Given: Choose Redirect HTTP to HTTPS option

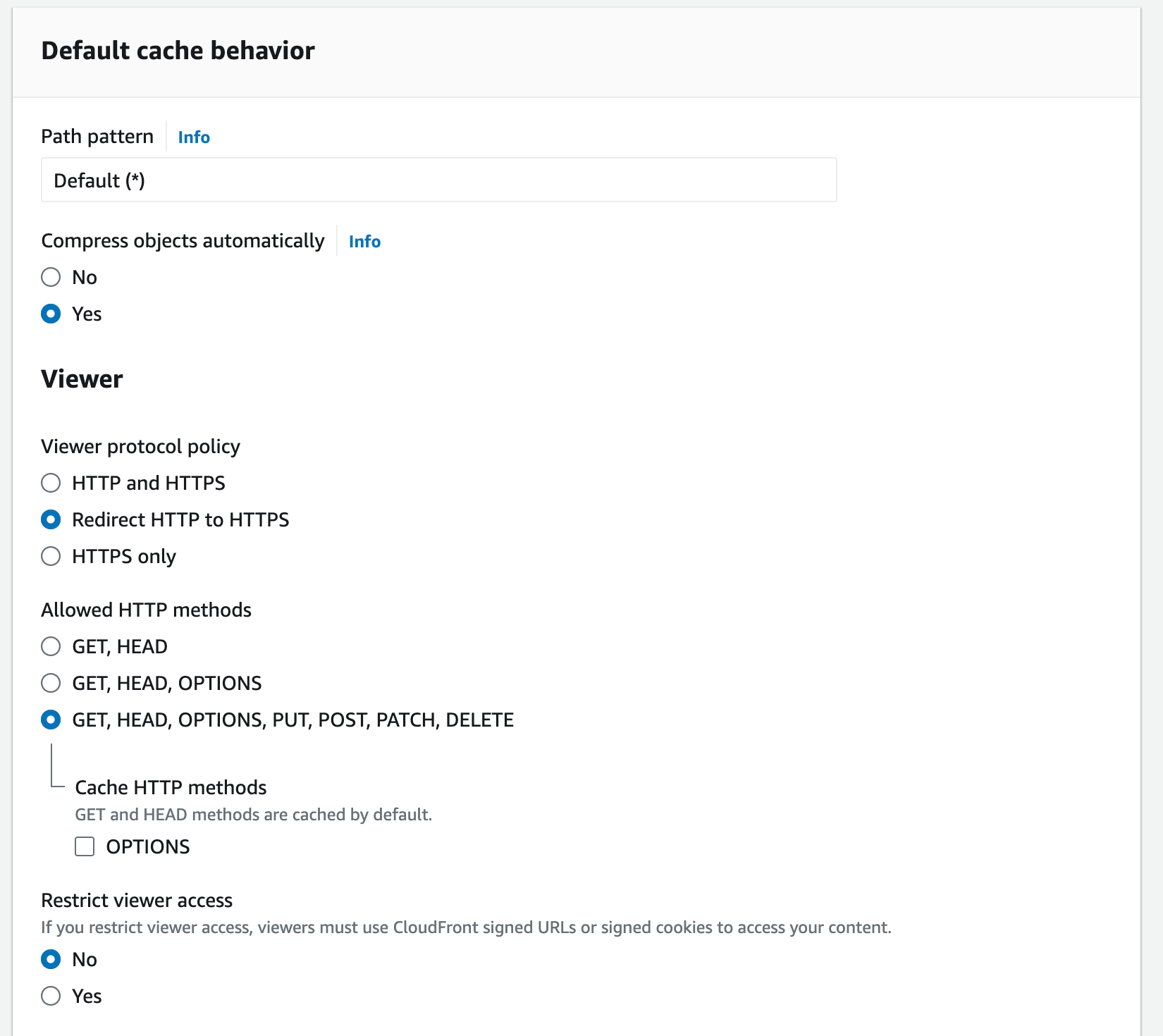Looking at the screenshot, I should point(51,519).
